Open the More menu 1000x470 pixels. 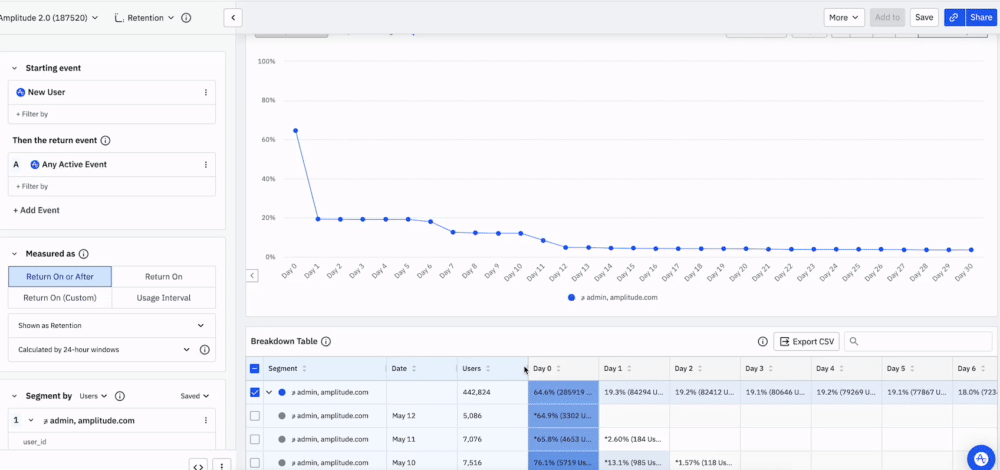[844, 18]
